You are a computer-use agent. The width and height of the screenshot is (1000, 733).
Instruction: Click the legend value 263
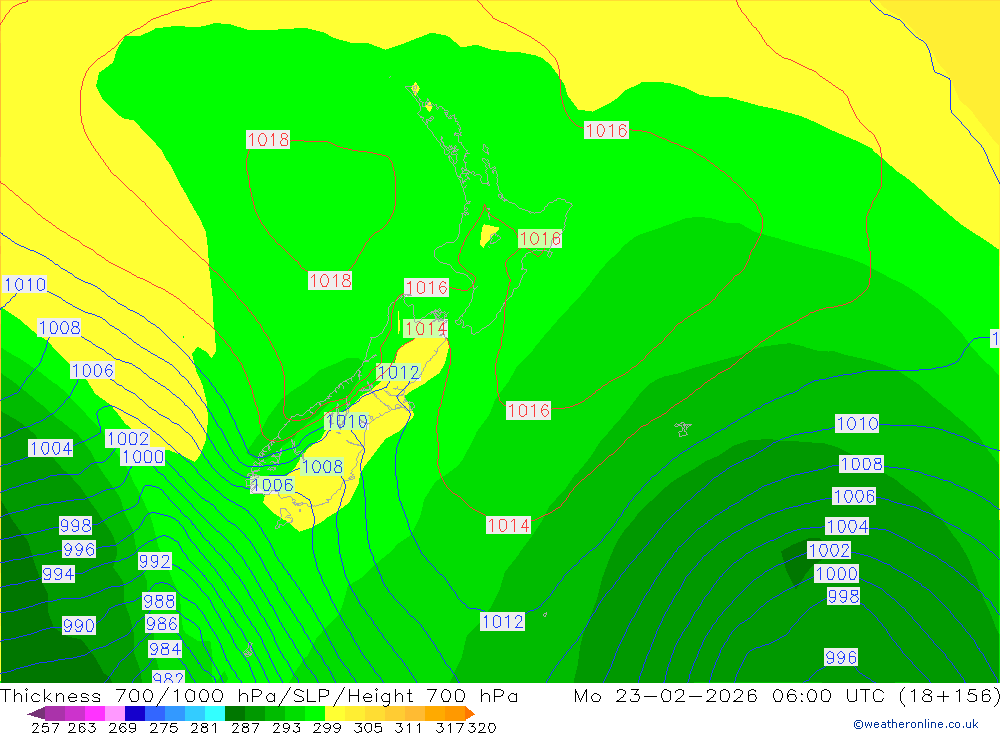pos(82,727)
